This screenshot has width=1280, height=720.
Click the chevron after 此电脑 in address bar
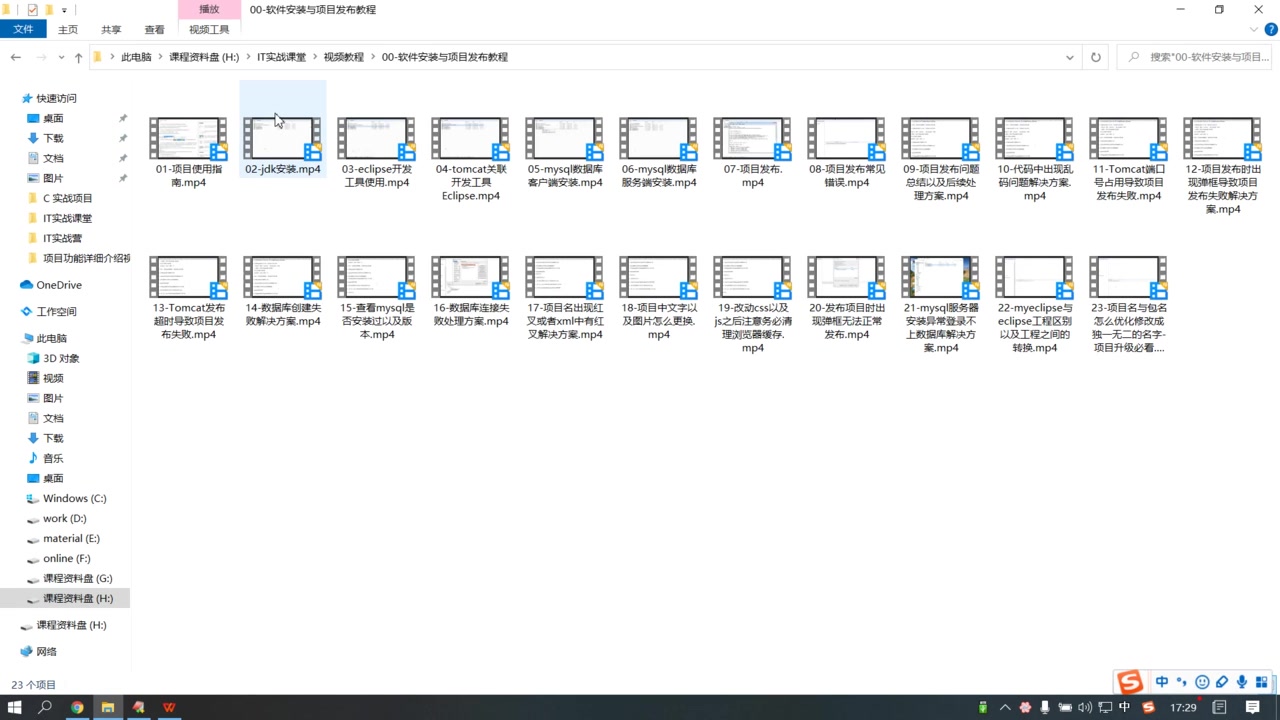(160, 57)
